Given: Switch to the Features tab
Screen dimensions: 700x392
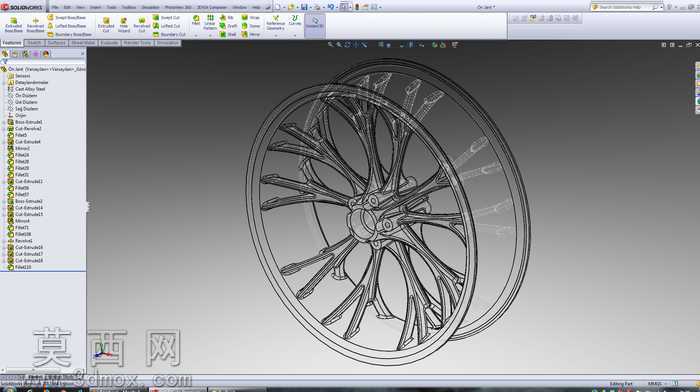Looking at the screenshot, I should 12,43.
